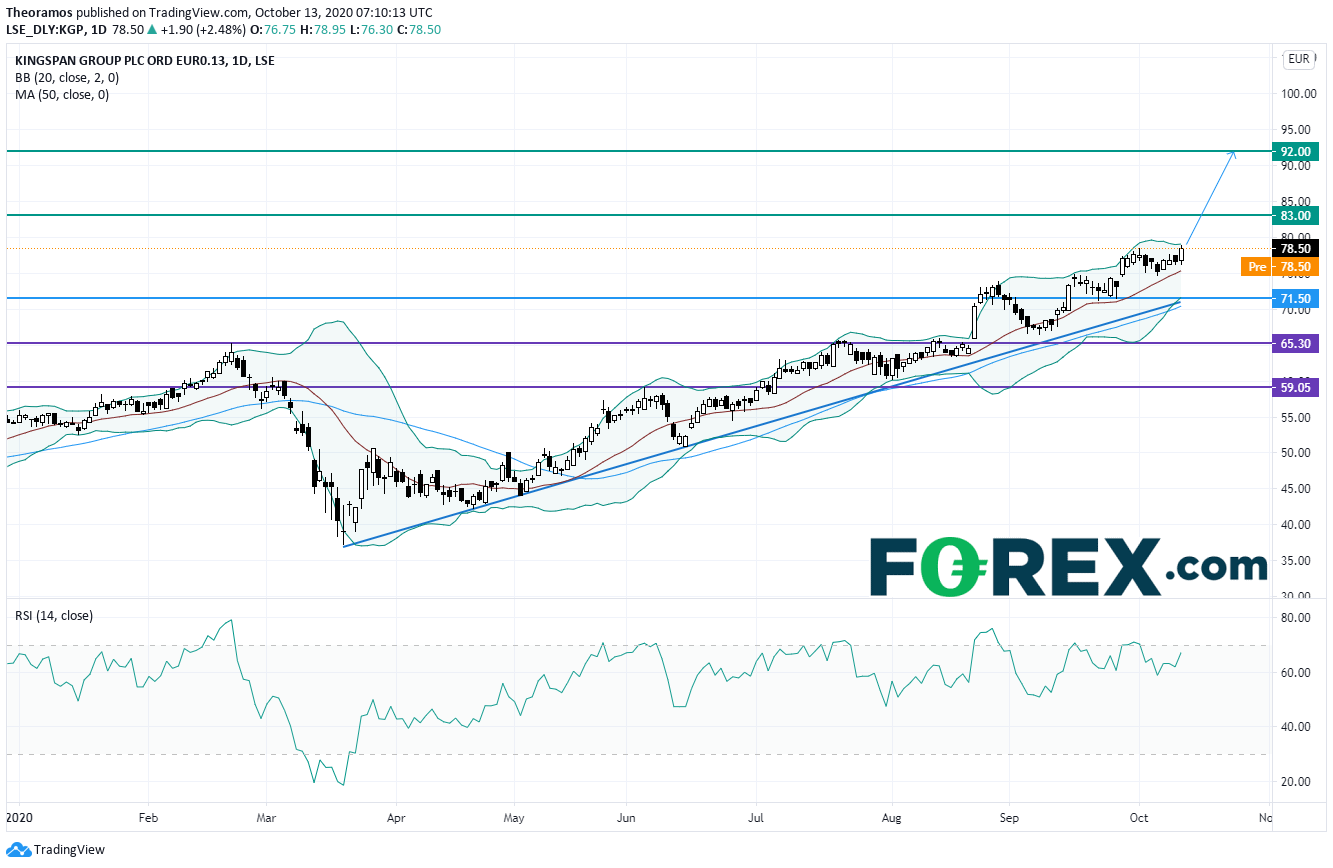Click the 2020 label on time axis
Screen dimensions: 1333x868
click(x=19, y=818)
